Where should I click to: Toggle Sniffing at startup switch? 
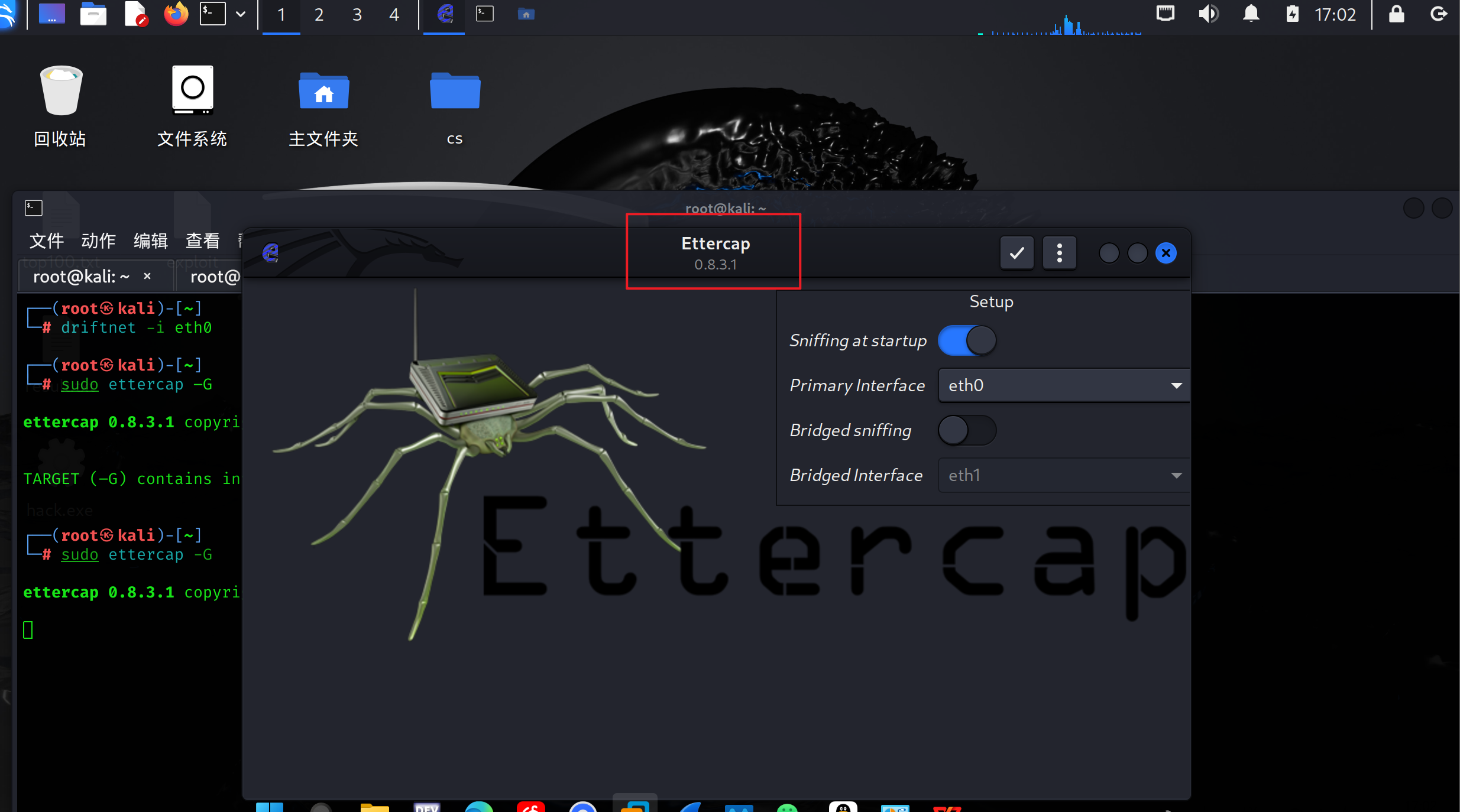tap(967, 340)
